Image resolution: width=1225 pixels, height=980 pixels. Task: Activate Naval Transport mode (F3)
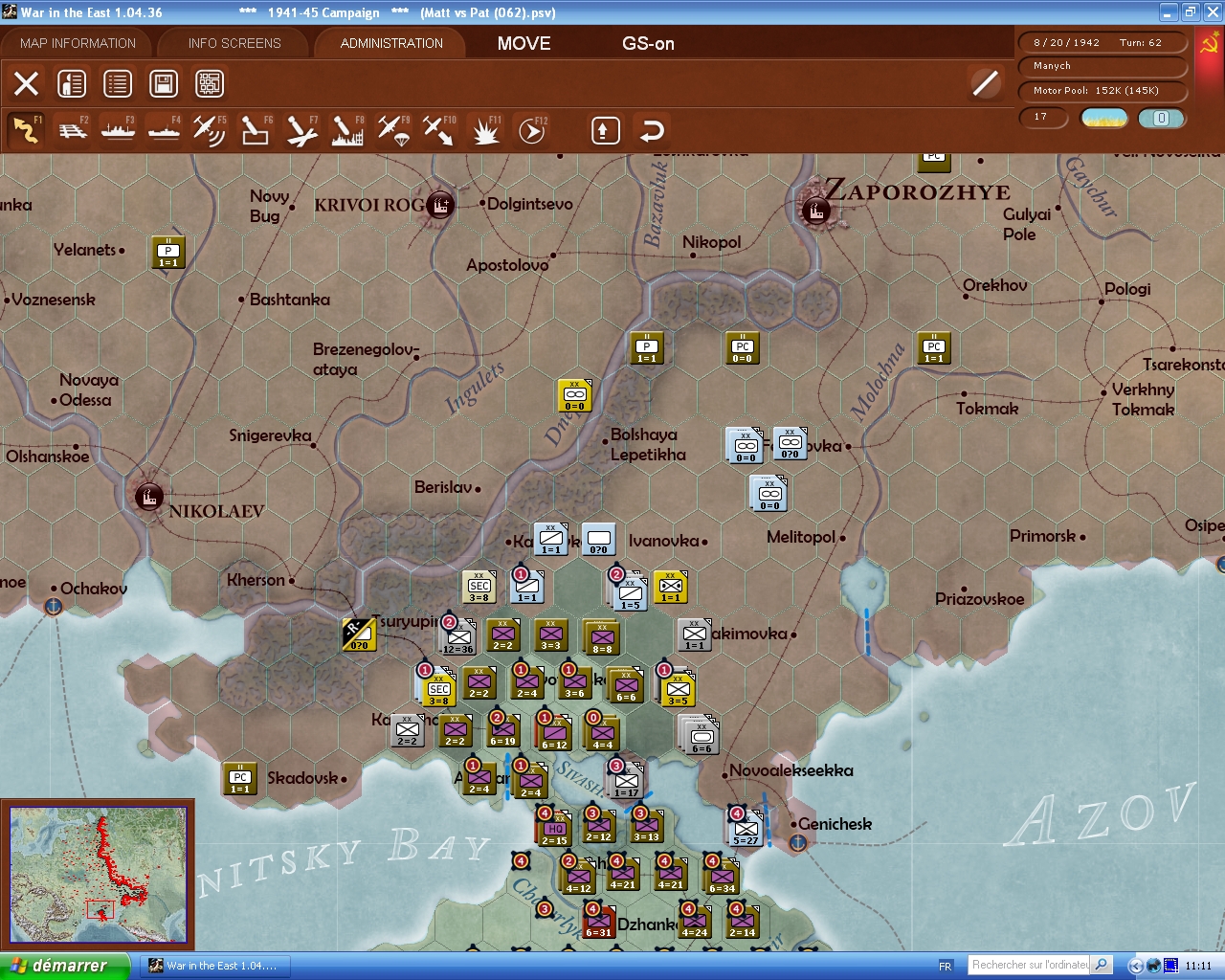[x=119, y=130]
